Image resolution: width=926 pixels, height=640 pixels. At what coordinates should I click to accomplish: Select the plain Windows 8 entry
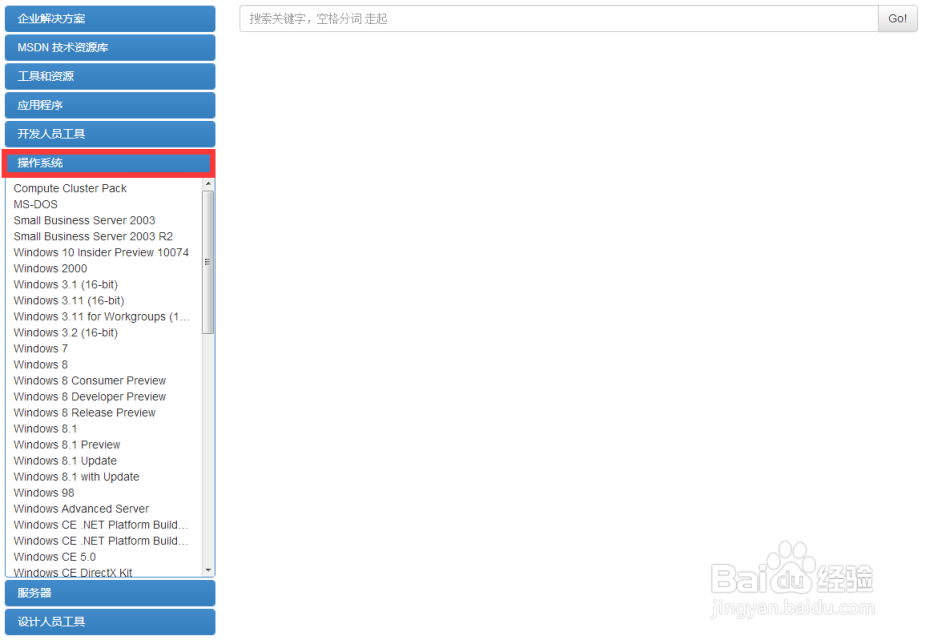[41, 364]
